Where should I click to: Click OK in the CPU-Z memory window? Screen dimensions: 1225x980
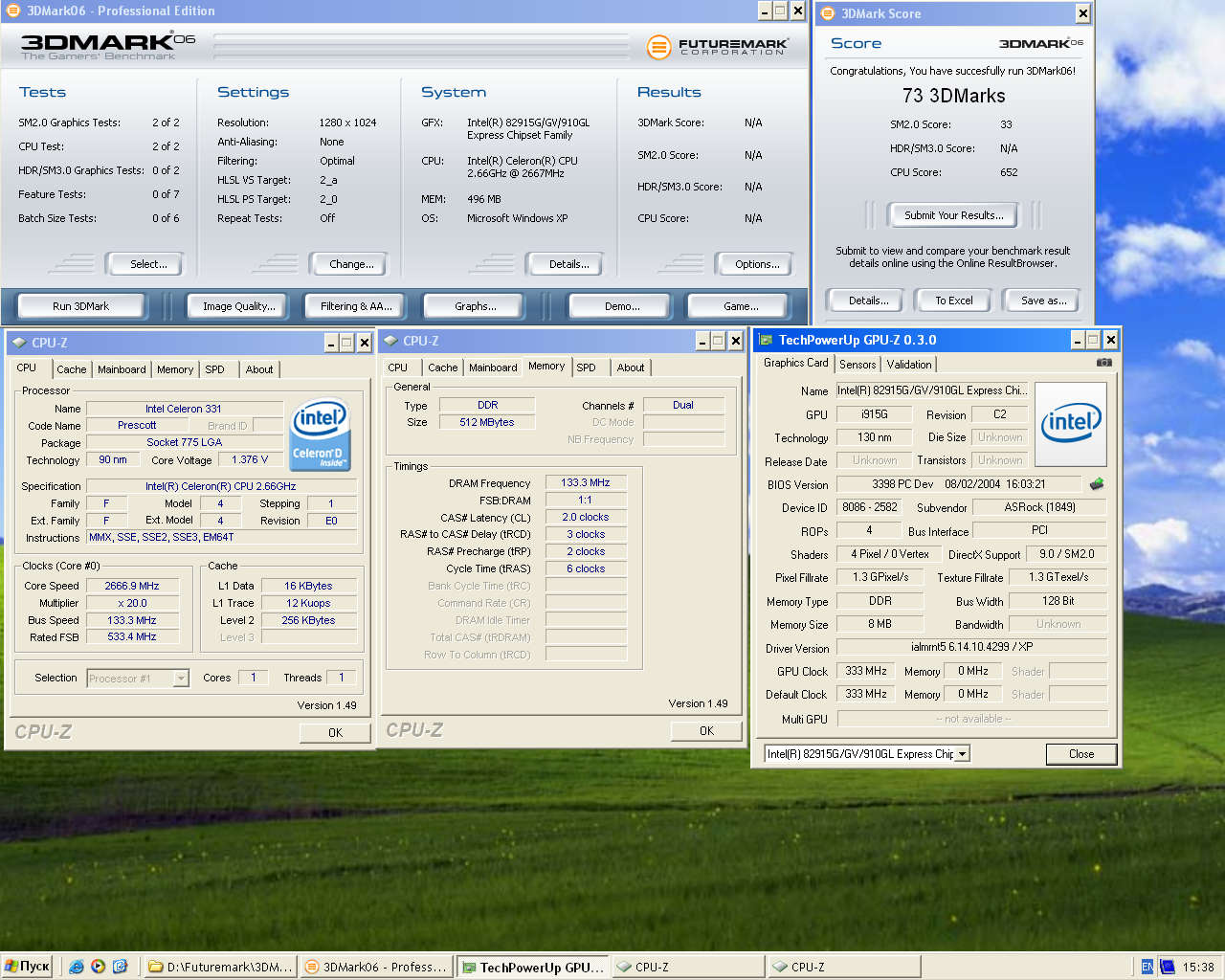[x=706, y=731]
